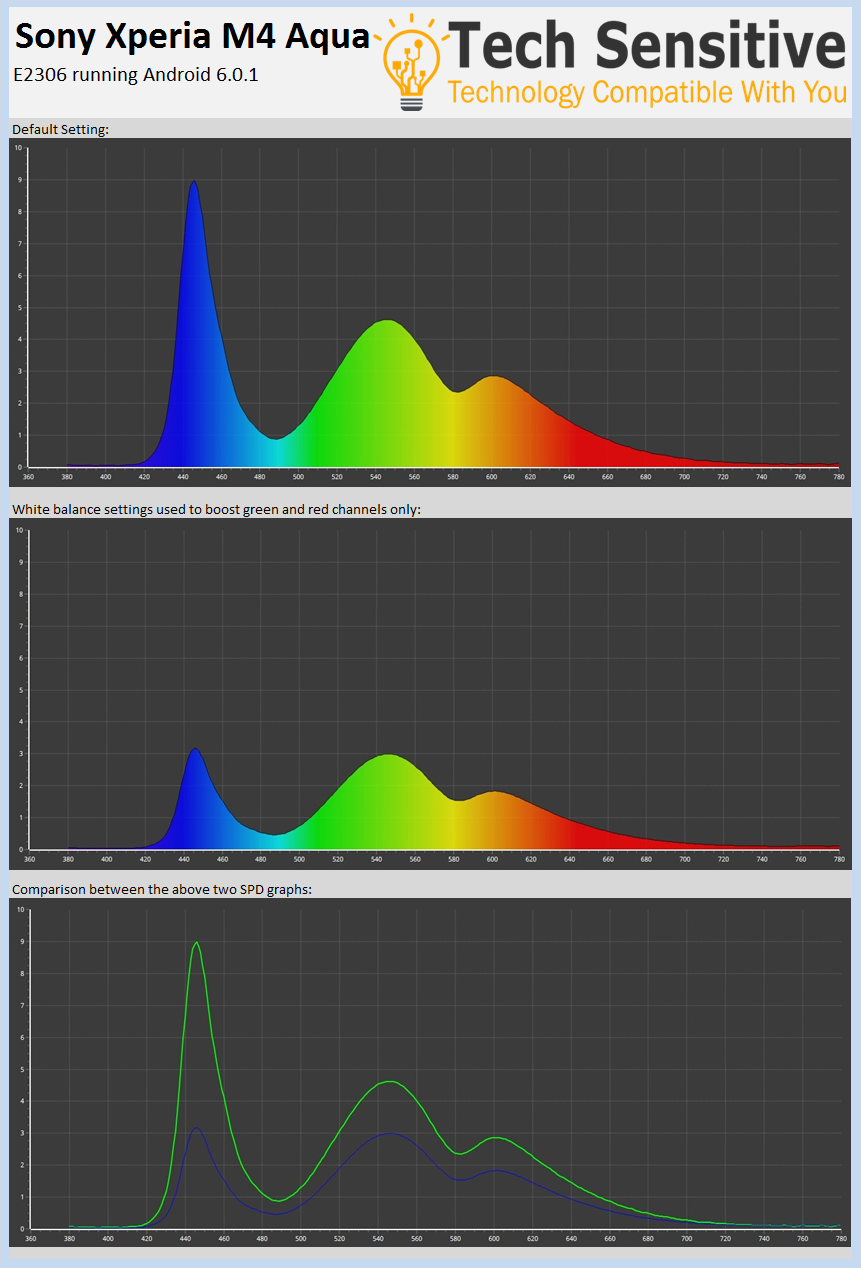861x1268 pixels.
Task: Click the White balance settings heading
Action: tap(217, 509)
